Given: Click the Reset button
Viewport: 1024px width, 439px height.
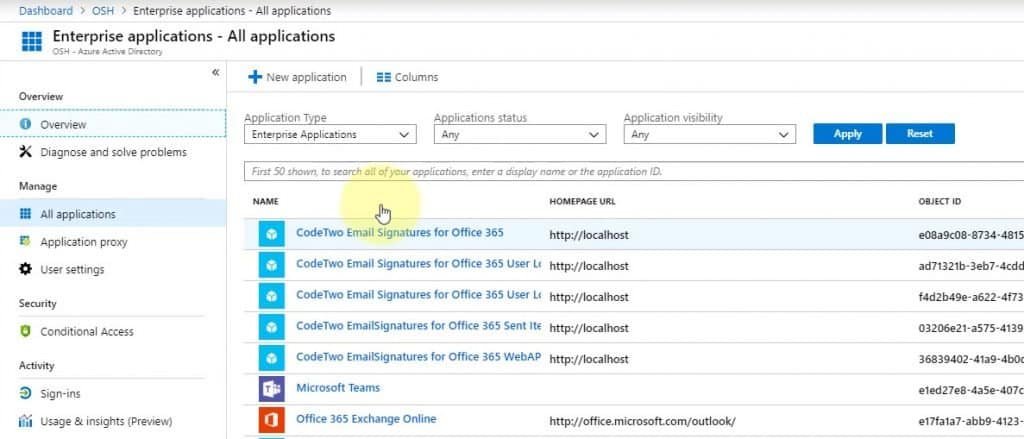Looking at the screenshot, I should pos(920,134).
